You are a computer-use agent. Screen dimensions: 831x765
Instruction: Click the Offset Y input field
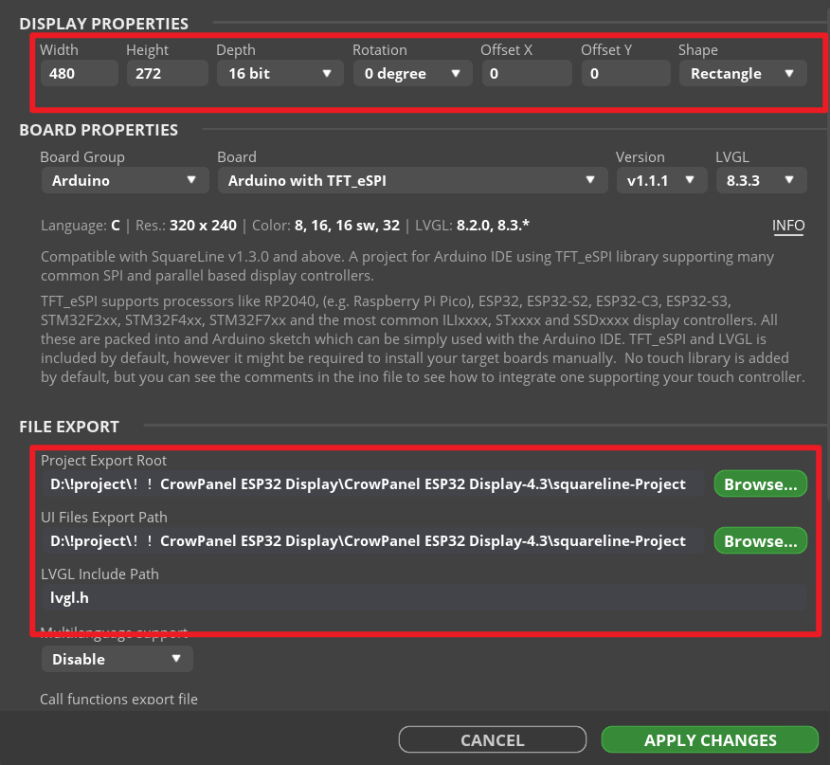(x=626, y=73)
